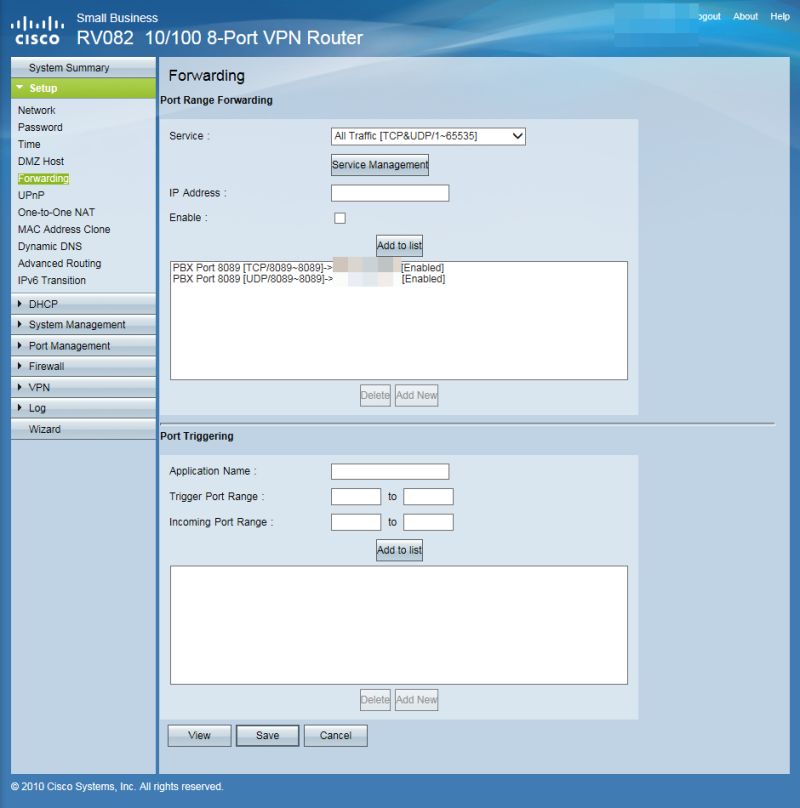Image resolution: width=800 pixels, height=808 pixels.
Task: Expand Port Management menu
Action: [x=83, y=346]
